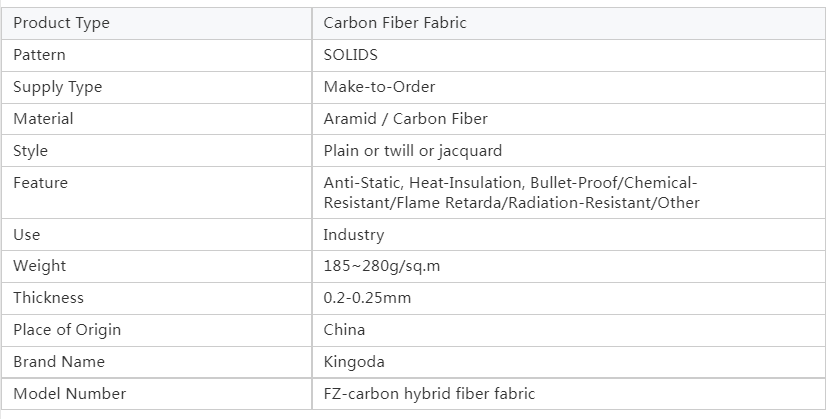The height and width of the screenshot is (419, 834).
Task: Select the "Plain or twill or jacquard" text
Action: (412, 151)
